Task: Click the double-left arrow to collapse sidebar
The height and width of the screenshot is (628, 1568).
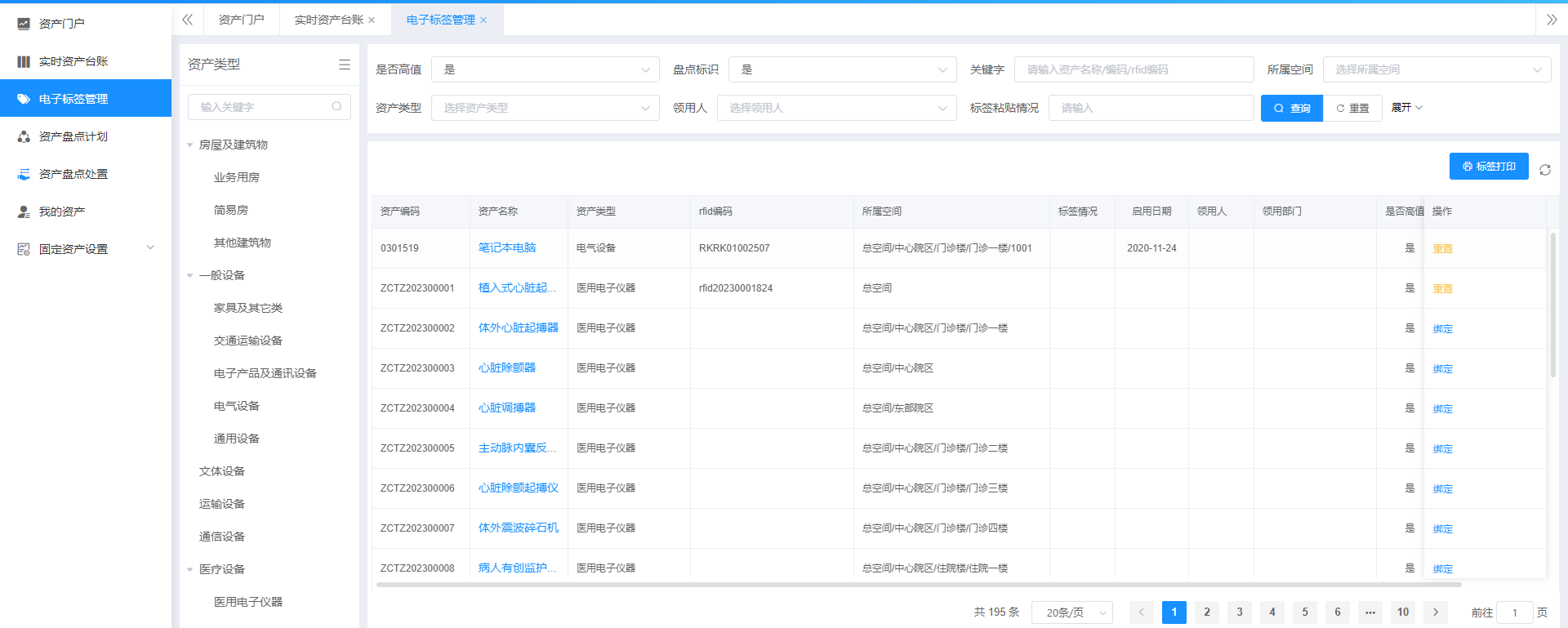Action: (188, 20)
